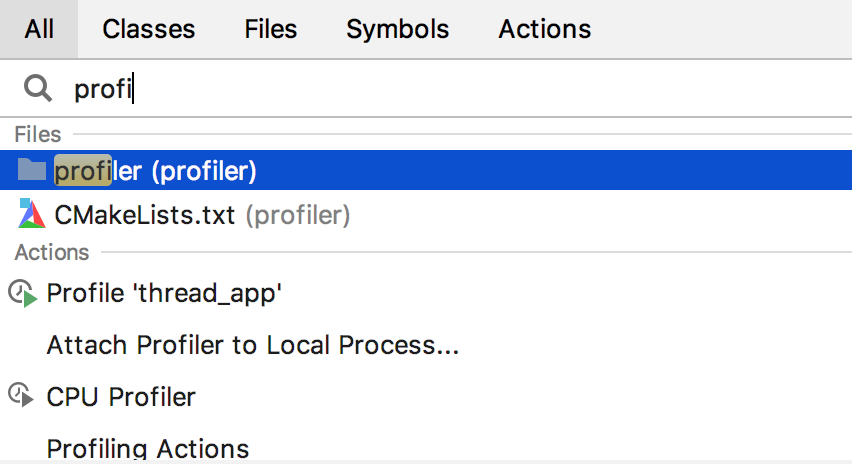
Task: Click in the search text field
Action: click(x=450, y=89)
